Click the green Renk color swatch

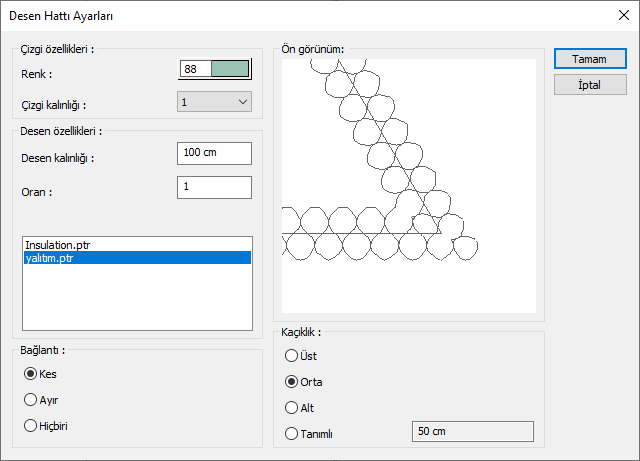228,69
